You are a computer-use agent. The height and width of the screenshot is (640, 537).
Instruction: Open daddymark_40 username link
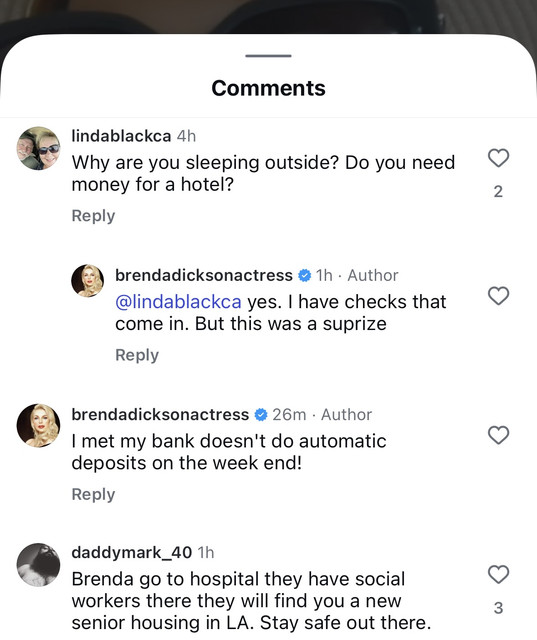(132, 552)
